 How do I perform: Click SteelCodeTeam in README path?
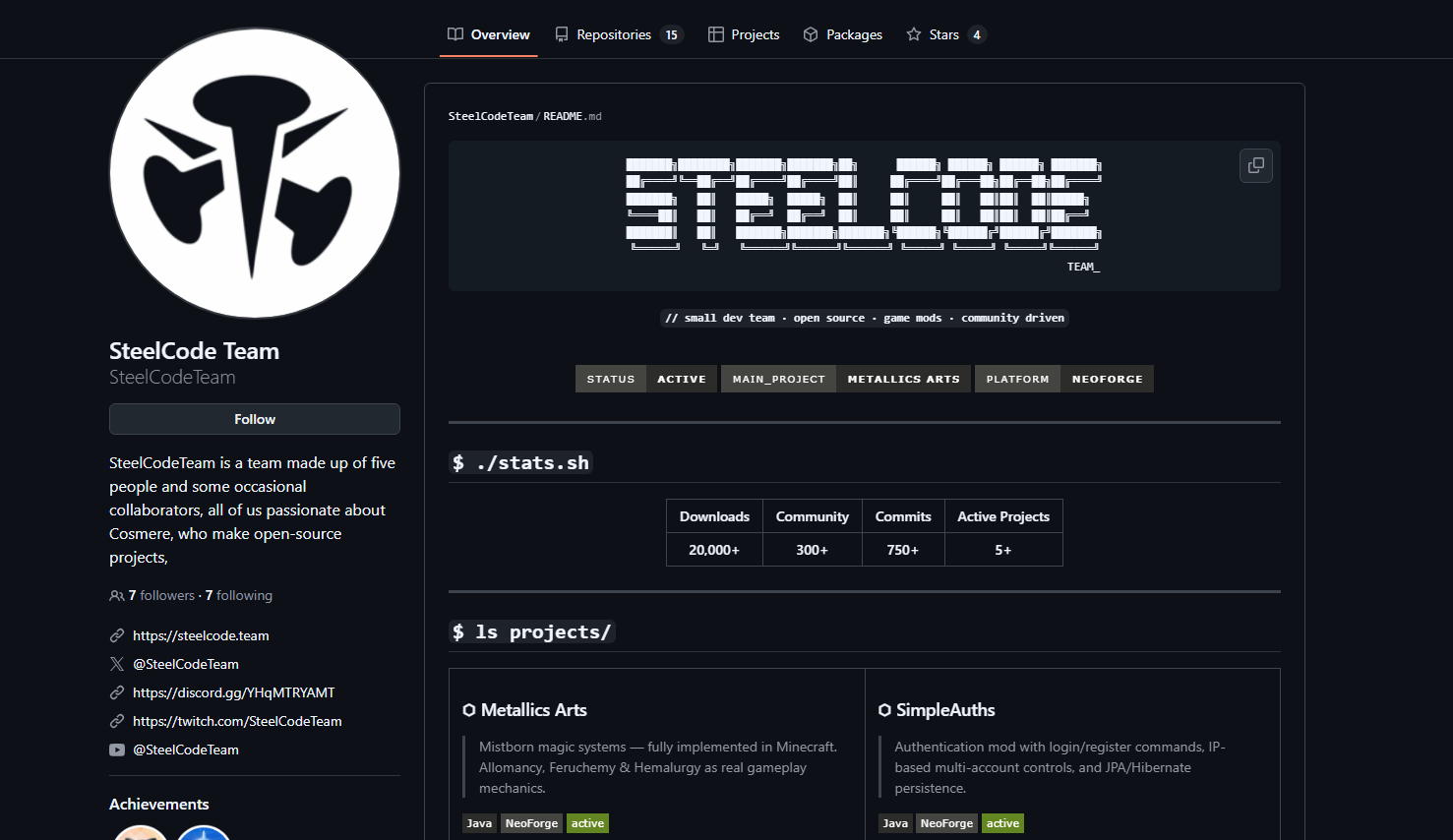tap(491, 116)
